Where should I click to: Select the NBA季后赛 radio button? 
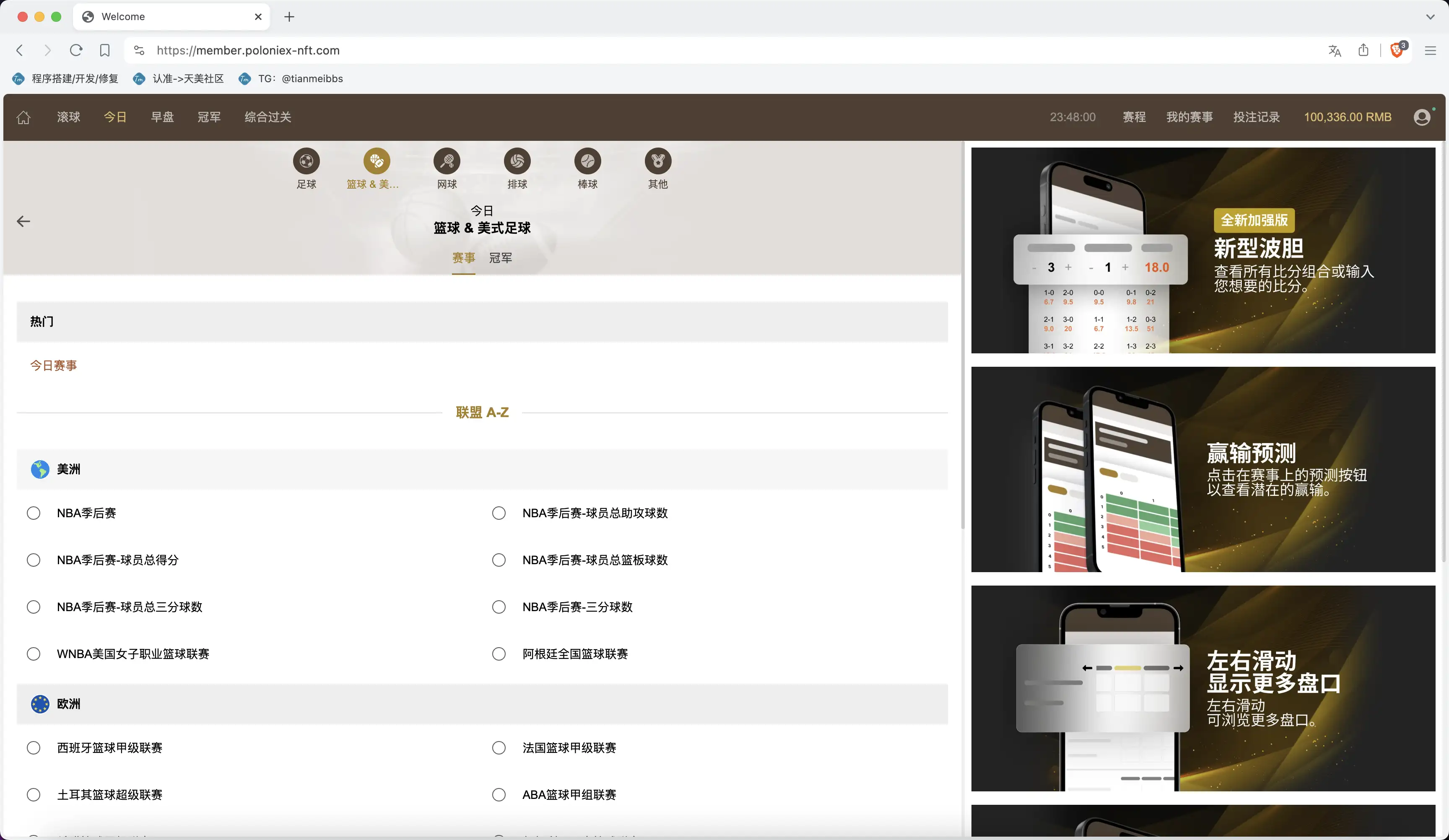[x=34, y=513]
